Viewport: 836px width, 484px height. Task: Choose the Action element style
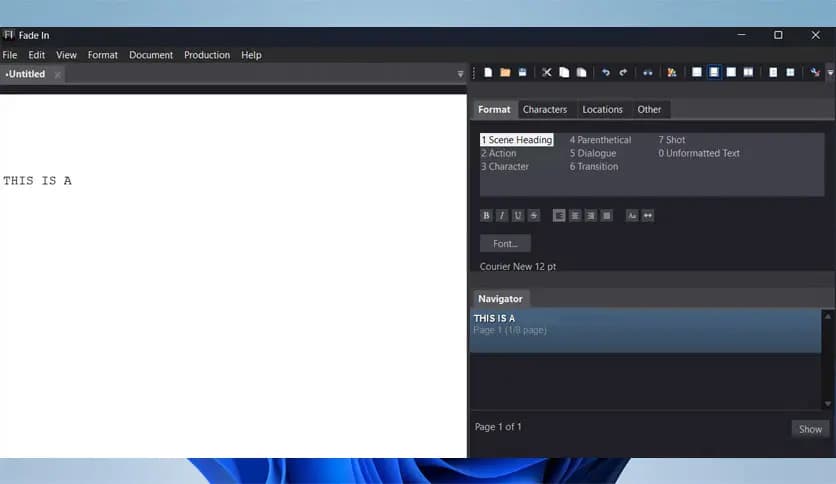(499, 153)
